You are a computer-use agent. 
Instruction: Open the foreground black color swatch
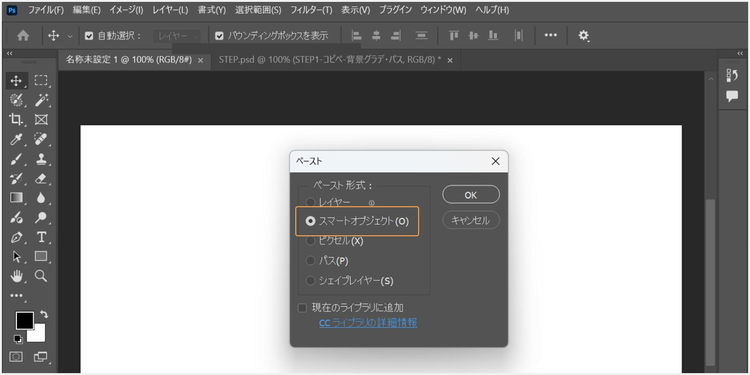pos(24,320)
